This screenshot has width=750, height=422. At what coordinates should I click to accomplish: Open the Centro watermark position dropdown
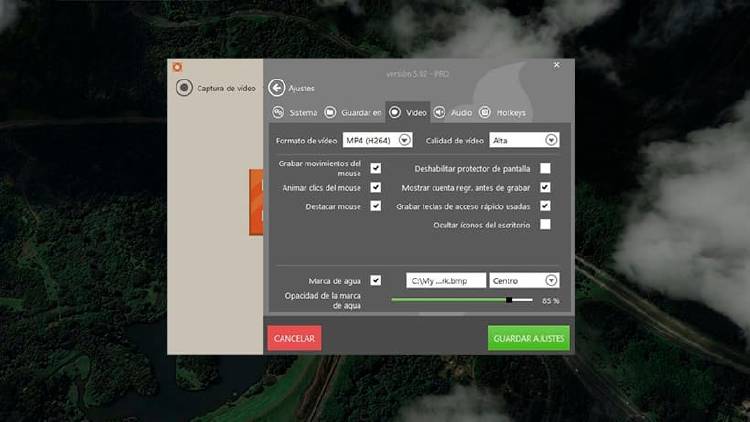(x=524, y=280)
